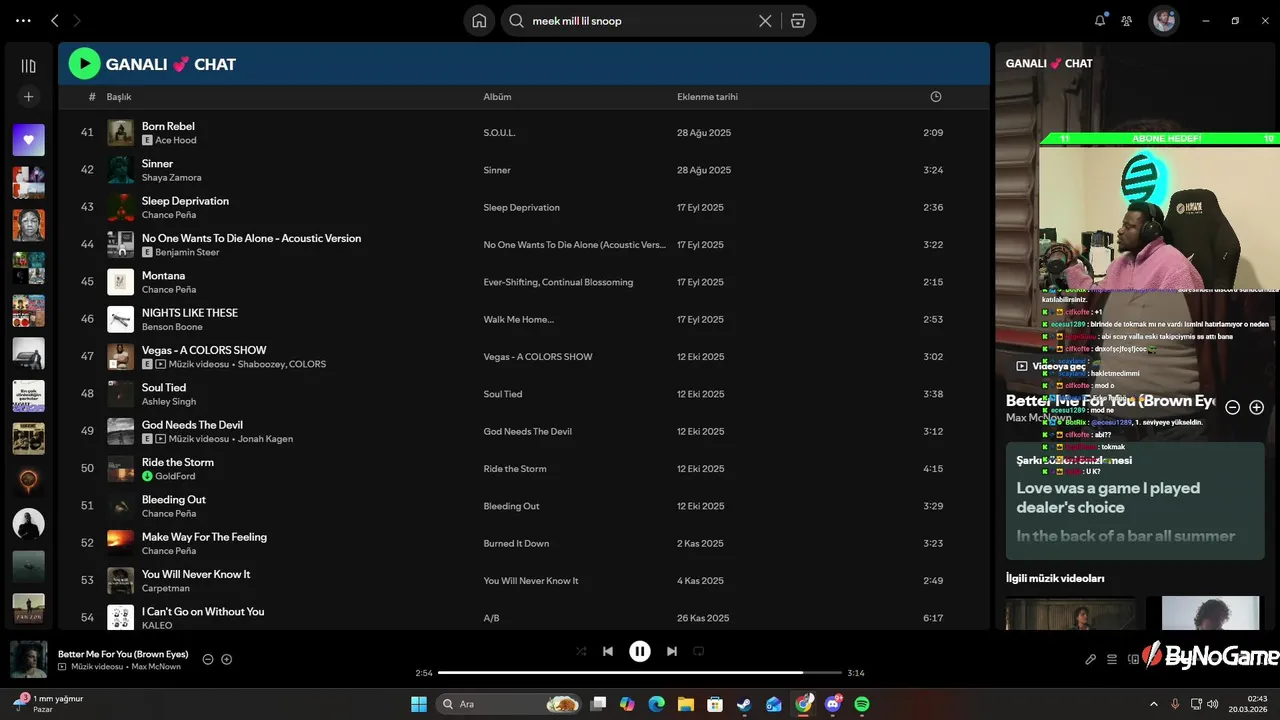
Task: Select the NIGHTS LIKE THESE track
Action: pos(190,313)
